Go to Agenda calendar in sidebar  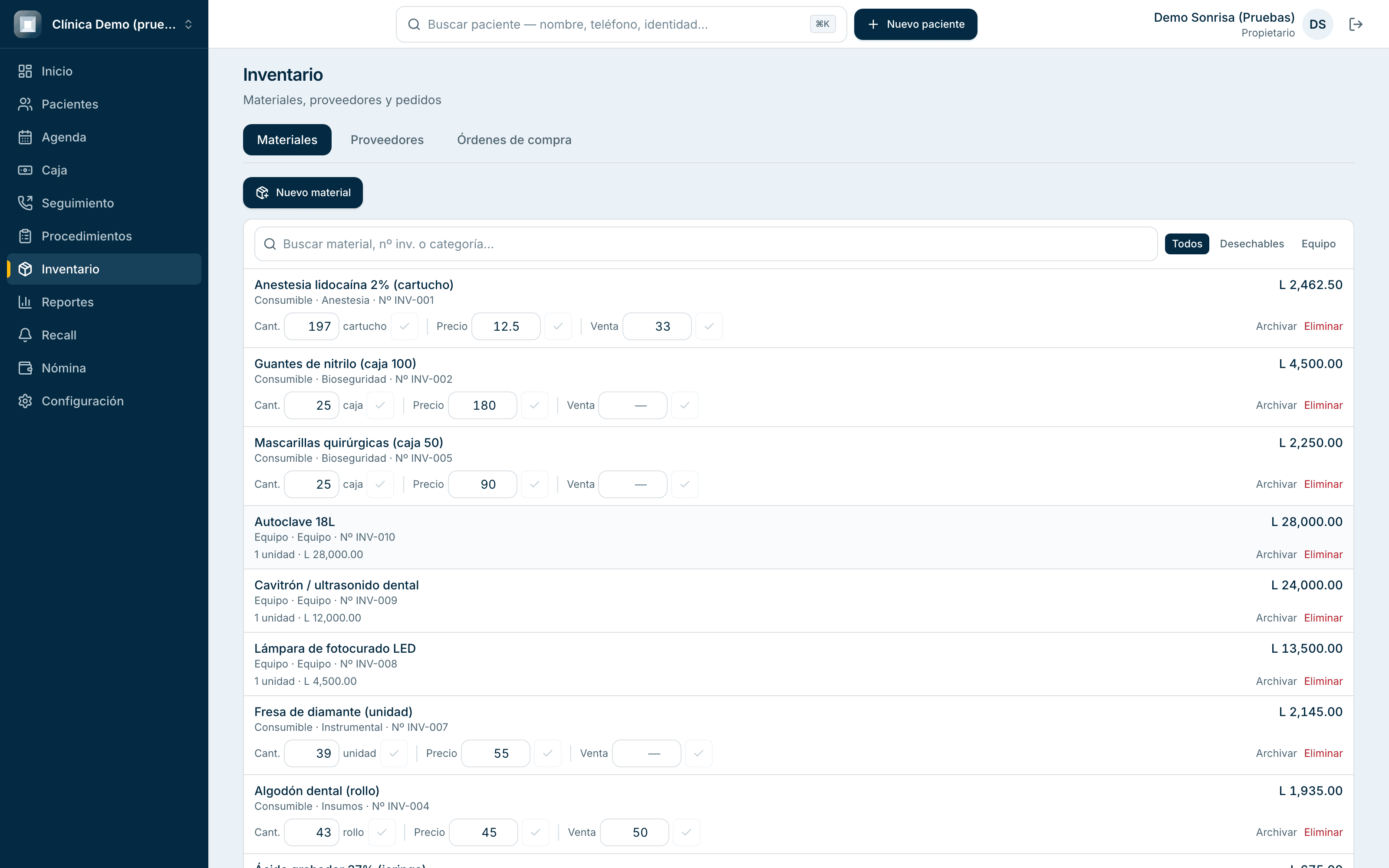coord(104,137)
